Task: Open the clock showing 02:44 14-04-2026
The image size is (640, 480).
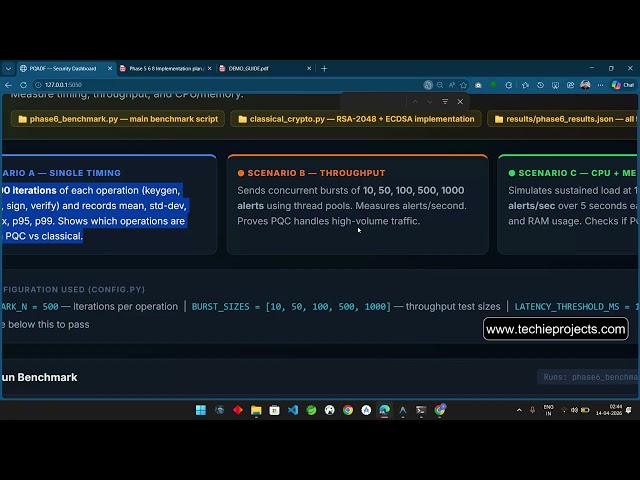Action: (609, 410)
